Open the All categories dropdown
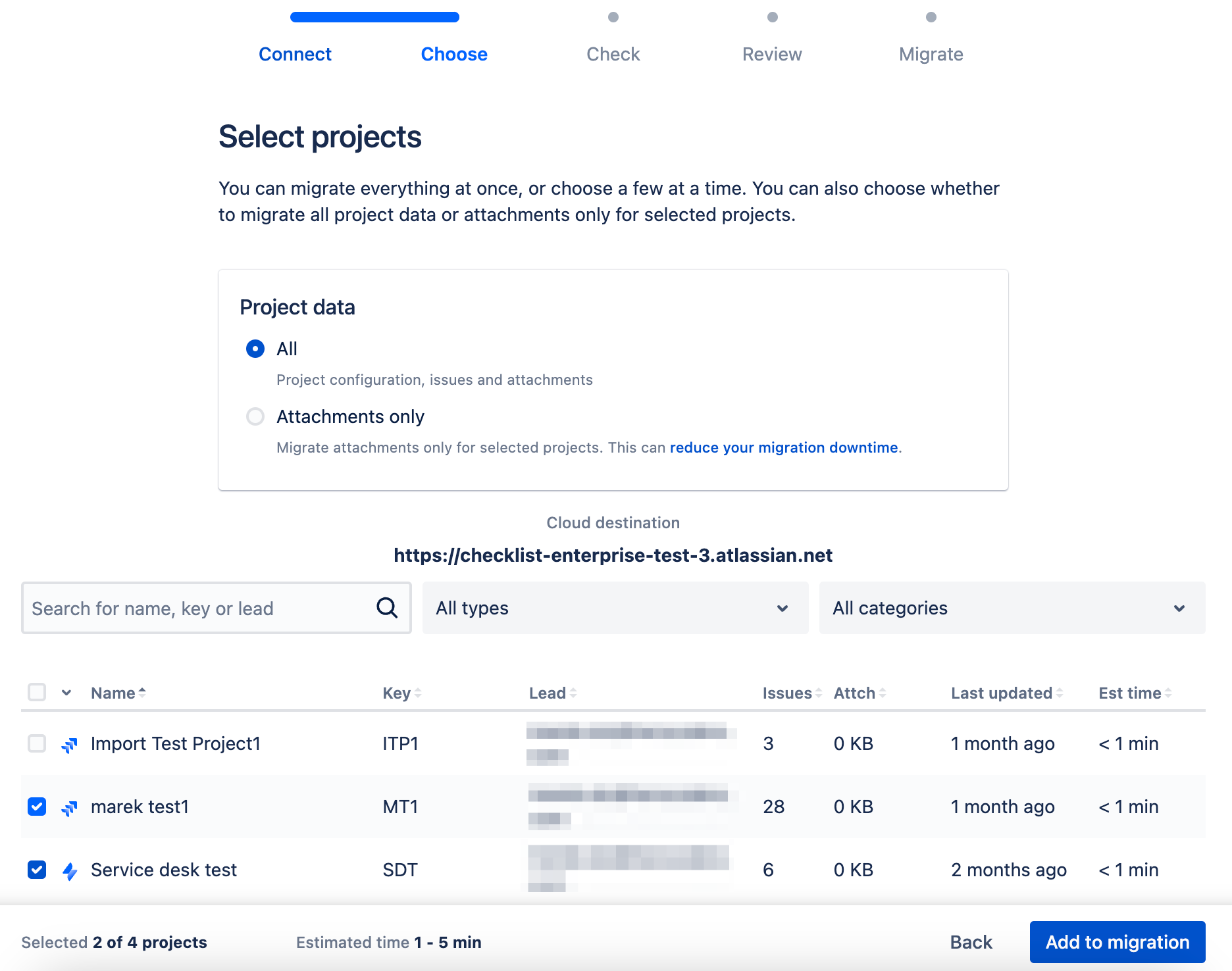The width and height of the screenshot is (1232, 971). click(1012, 608)
